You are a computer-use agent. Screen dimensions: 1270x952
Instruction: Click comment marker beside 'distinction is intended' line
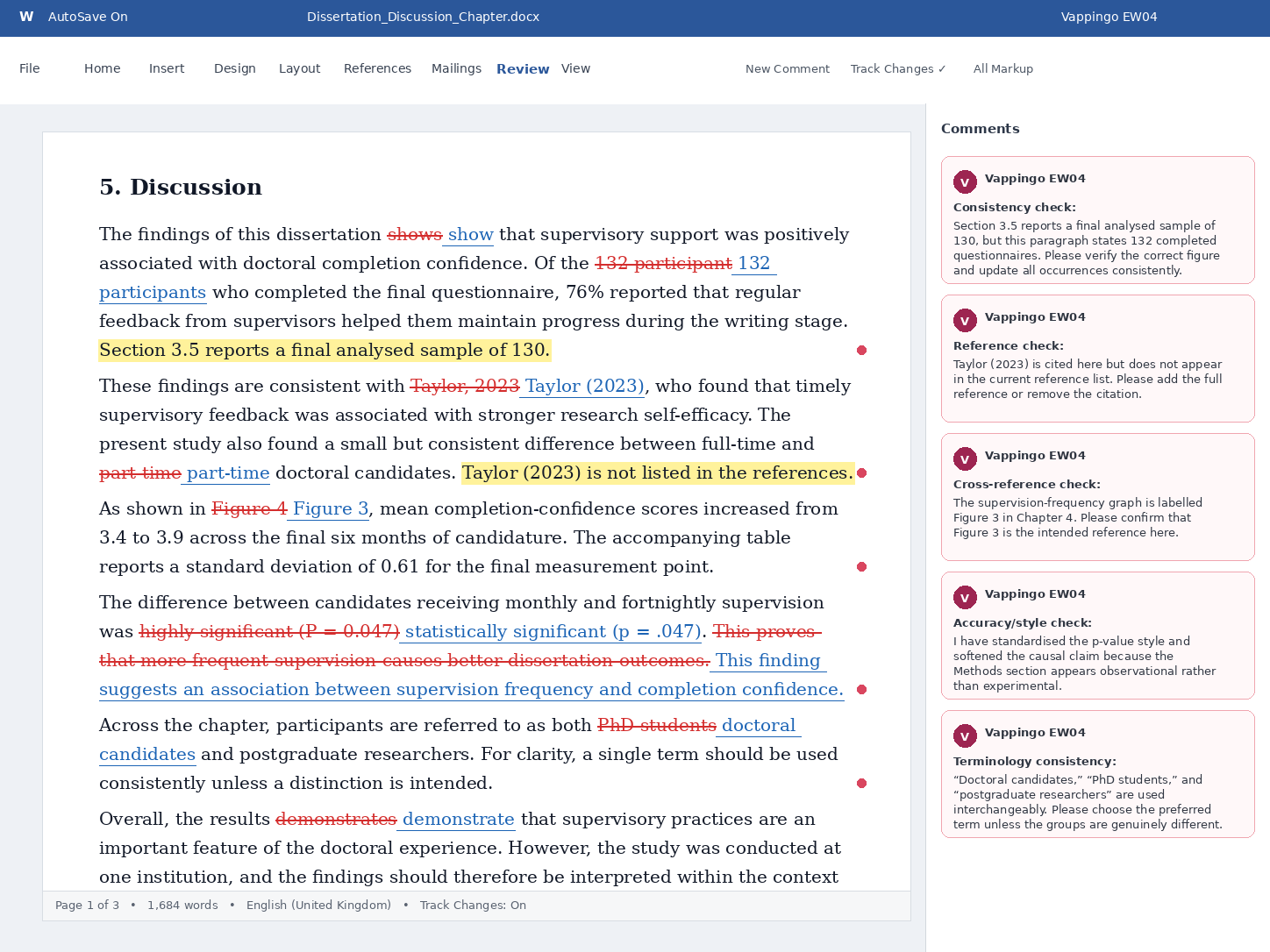pos(861,784)
